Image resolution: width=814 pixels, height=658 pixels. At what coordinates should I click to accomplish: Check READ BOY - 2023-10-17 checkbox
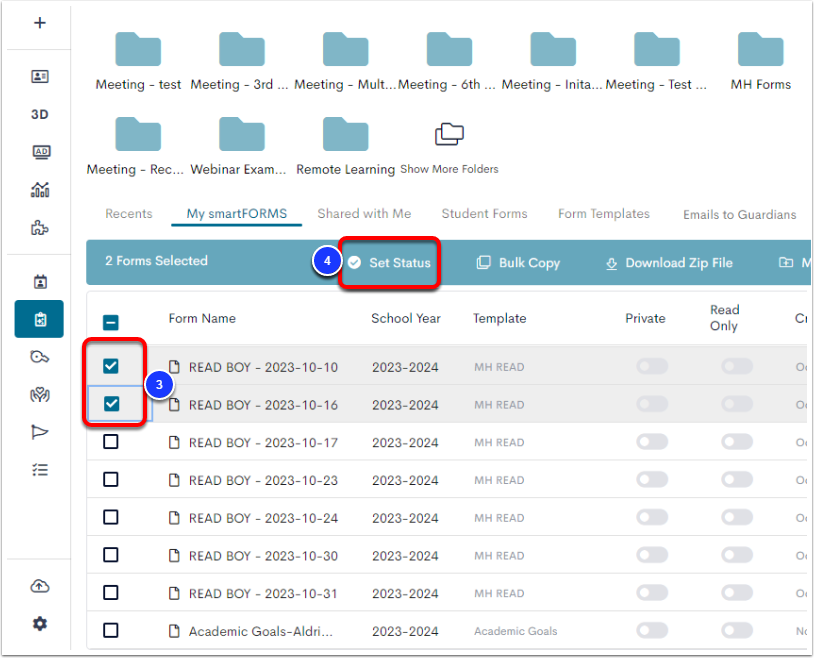click(111, 442)
